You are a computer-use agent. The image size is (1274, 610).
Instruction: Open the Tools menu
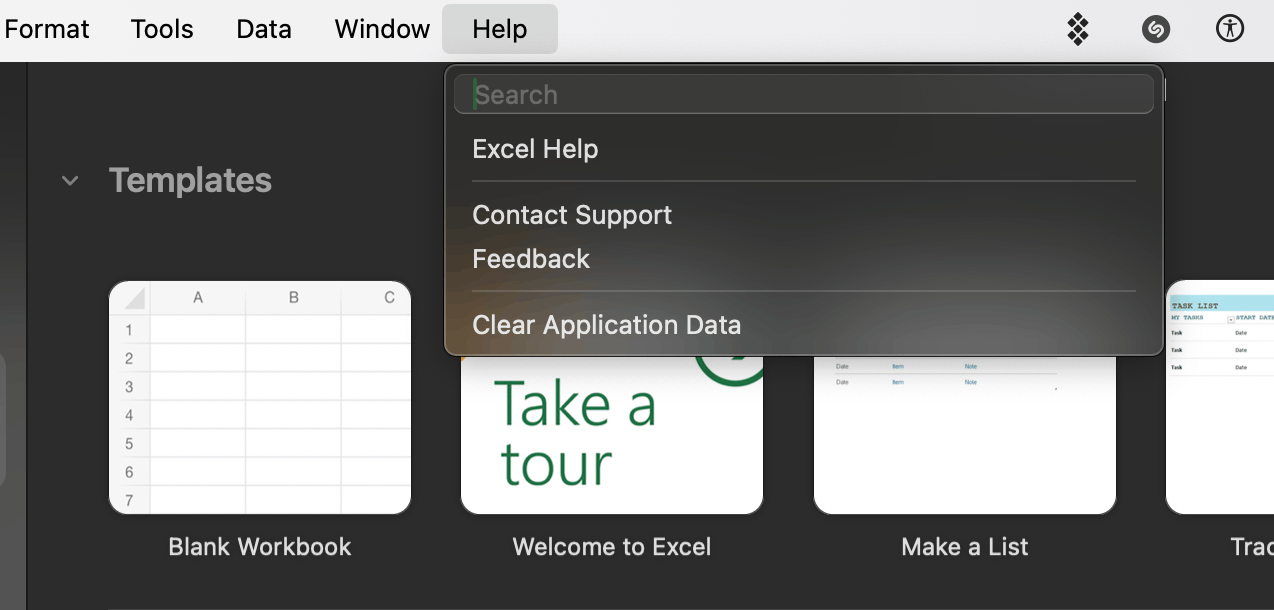point(162,29)
